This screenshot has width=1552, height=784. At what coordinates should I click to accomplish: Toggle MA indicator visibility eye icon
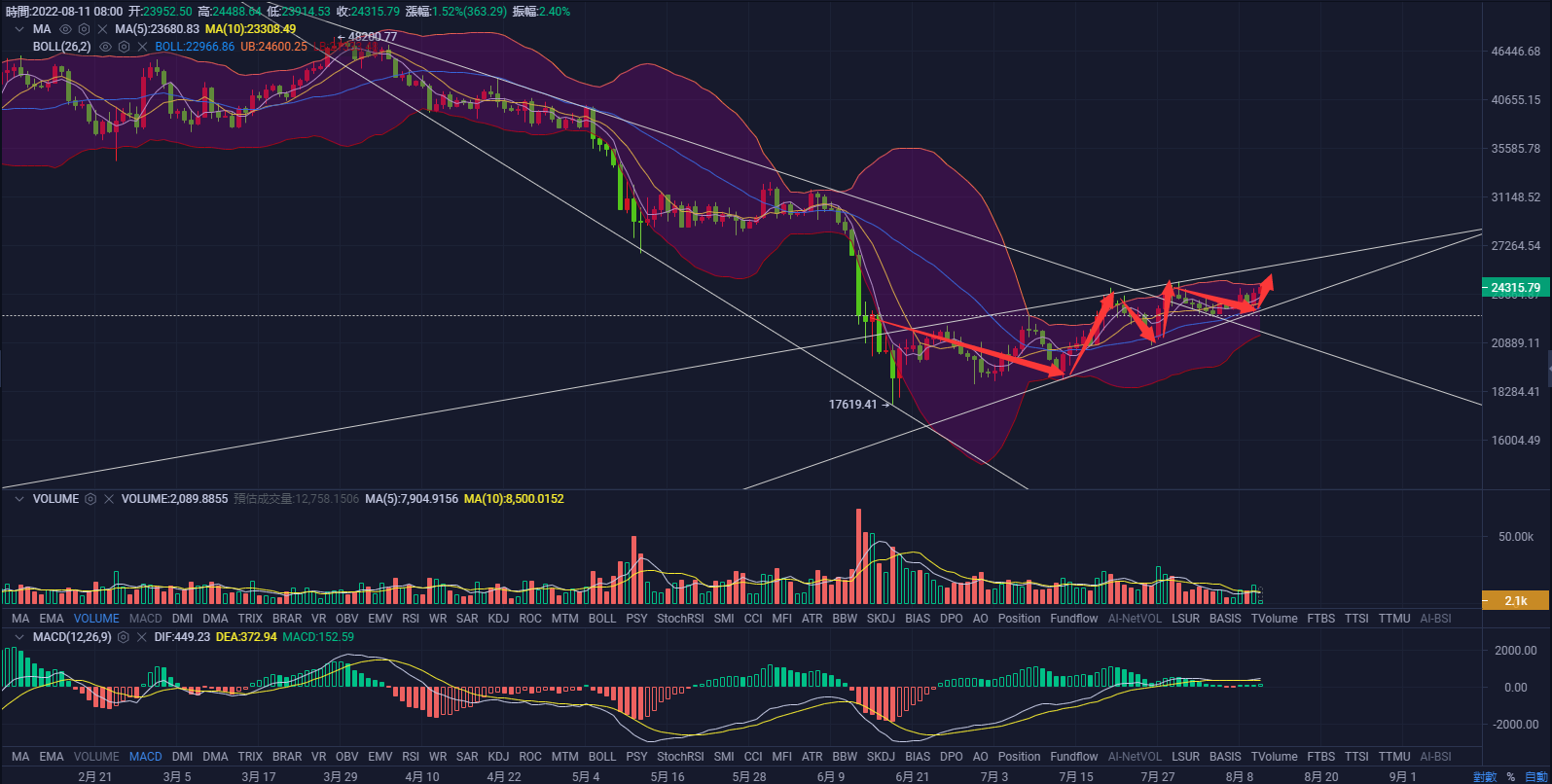pyautogui.click(x=65, y=29)
